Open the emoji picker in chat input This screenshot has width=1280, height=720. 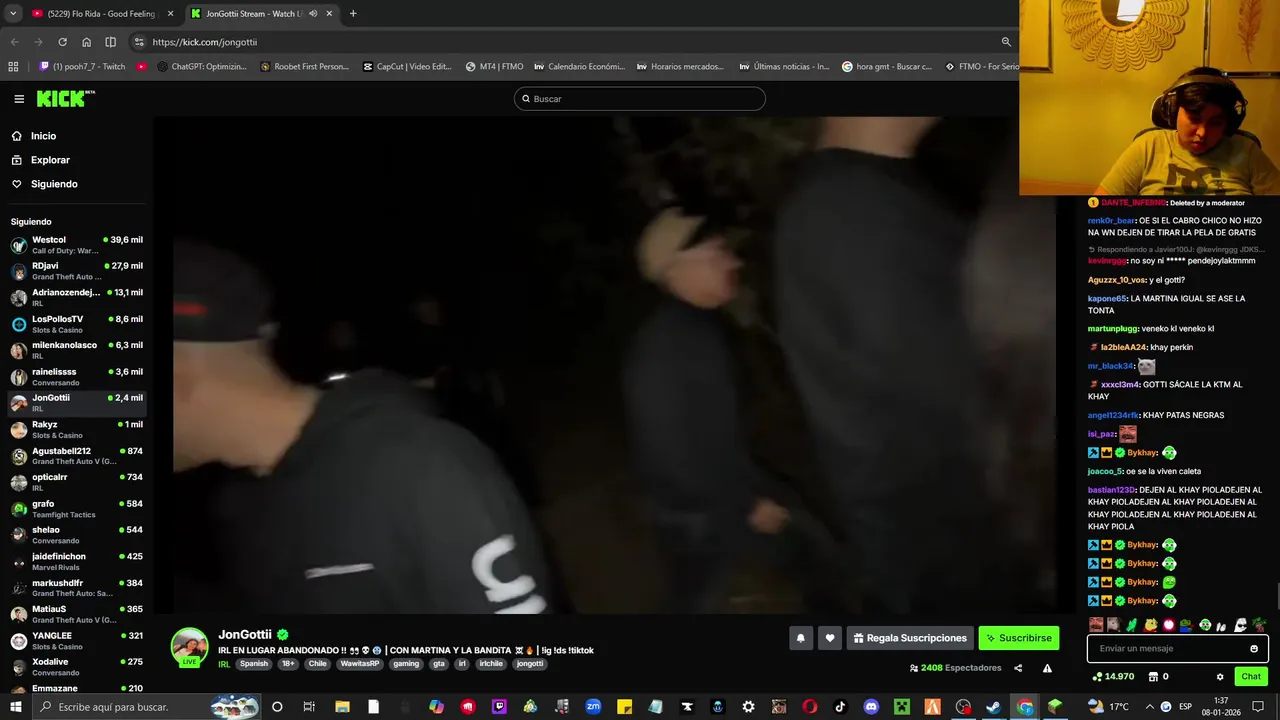tap(1254, 649)
